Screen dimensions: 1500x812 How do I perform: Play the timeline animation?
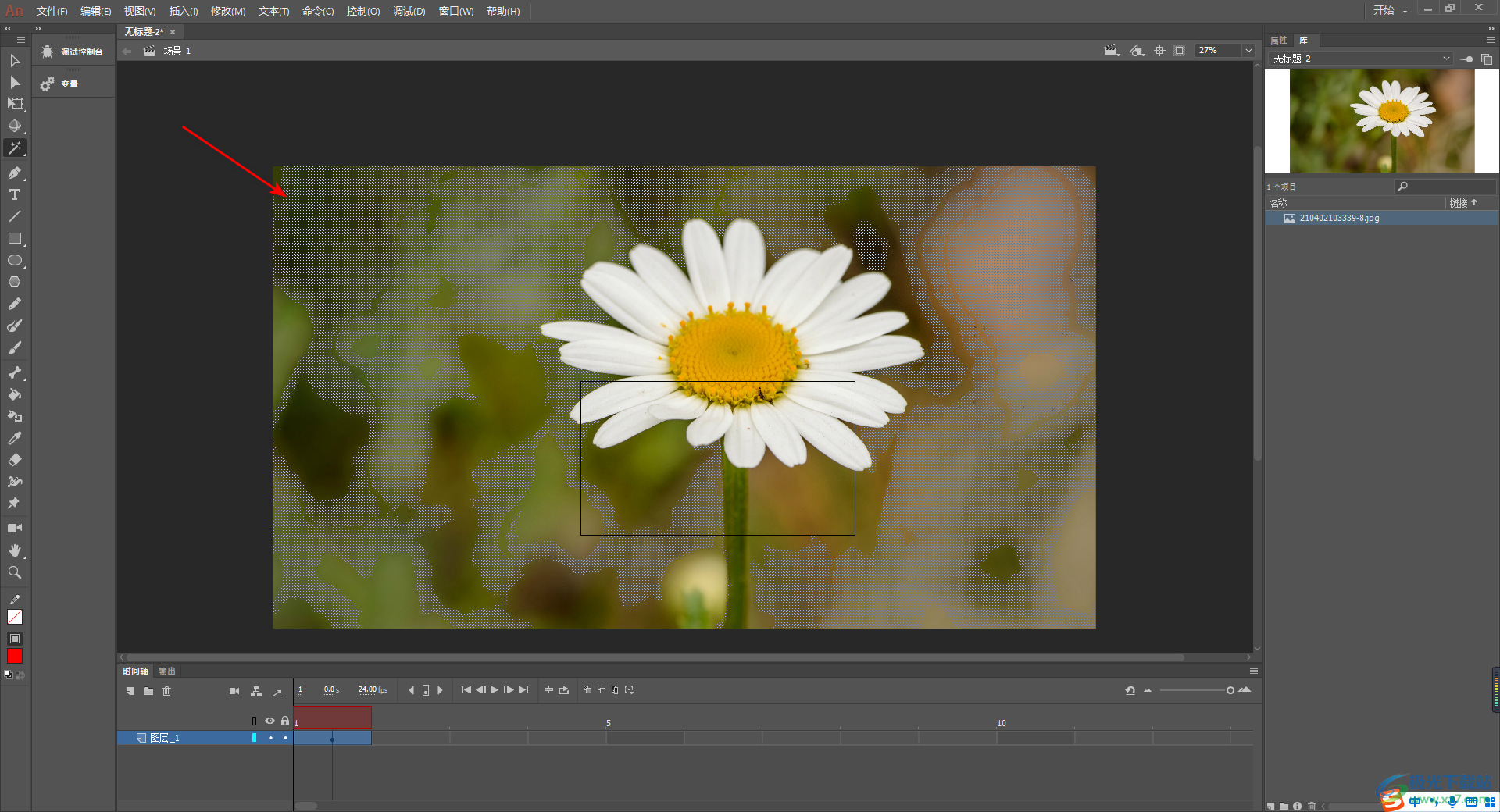point(495,690)
